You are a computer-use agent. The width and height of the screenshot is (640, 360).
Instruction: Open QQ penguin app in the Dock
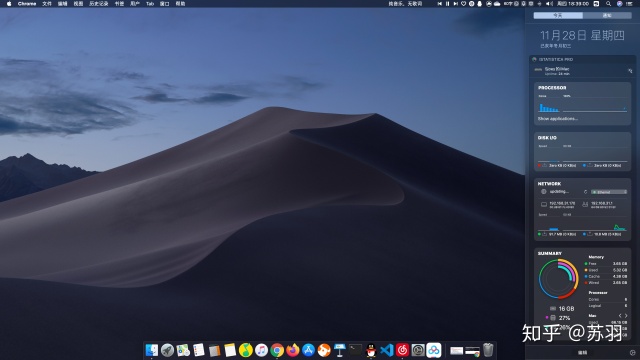[371, 350]
